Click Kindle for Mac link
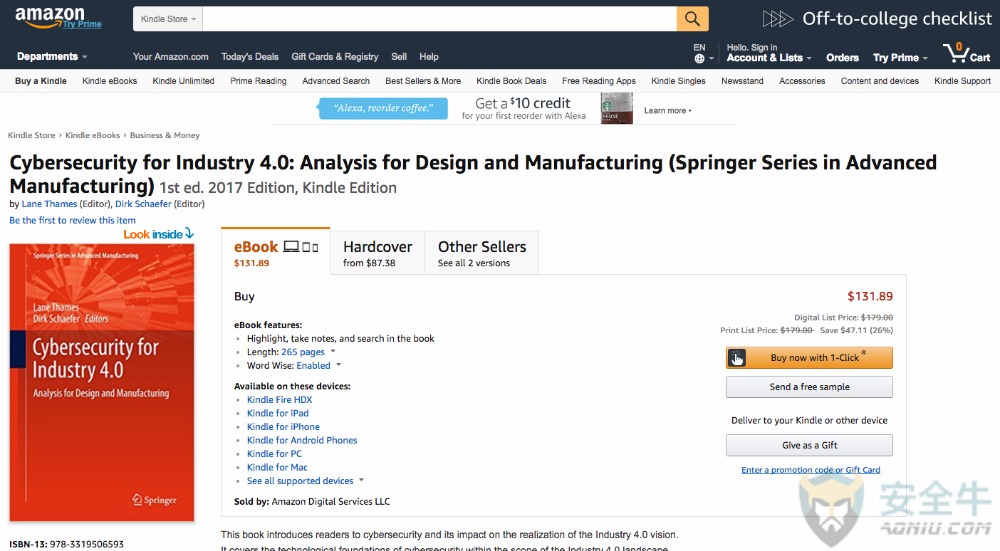Image resolution: width=1000 pixels, height=551 pixels. click(x=277, y=467)
